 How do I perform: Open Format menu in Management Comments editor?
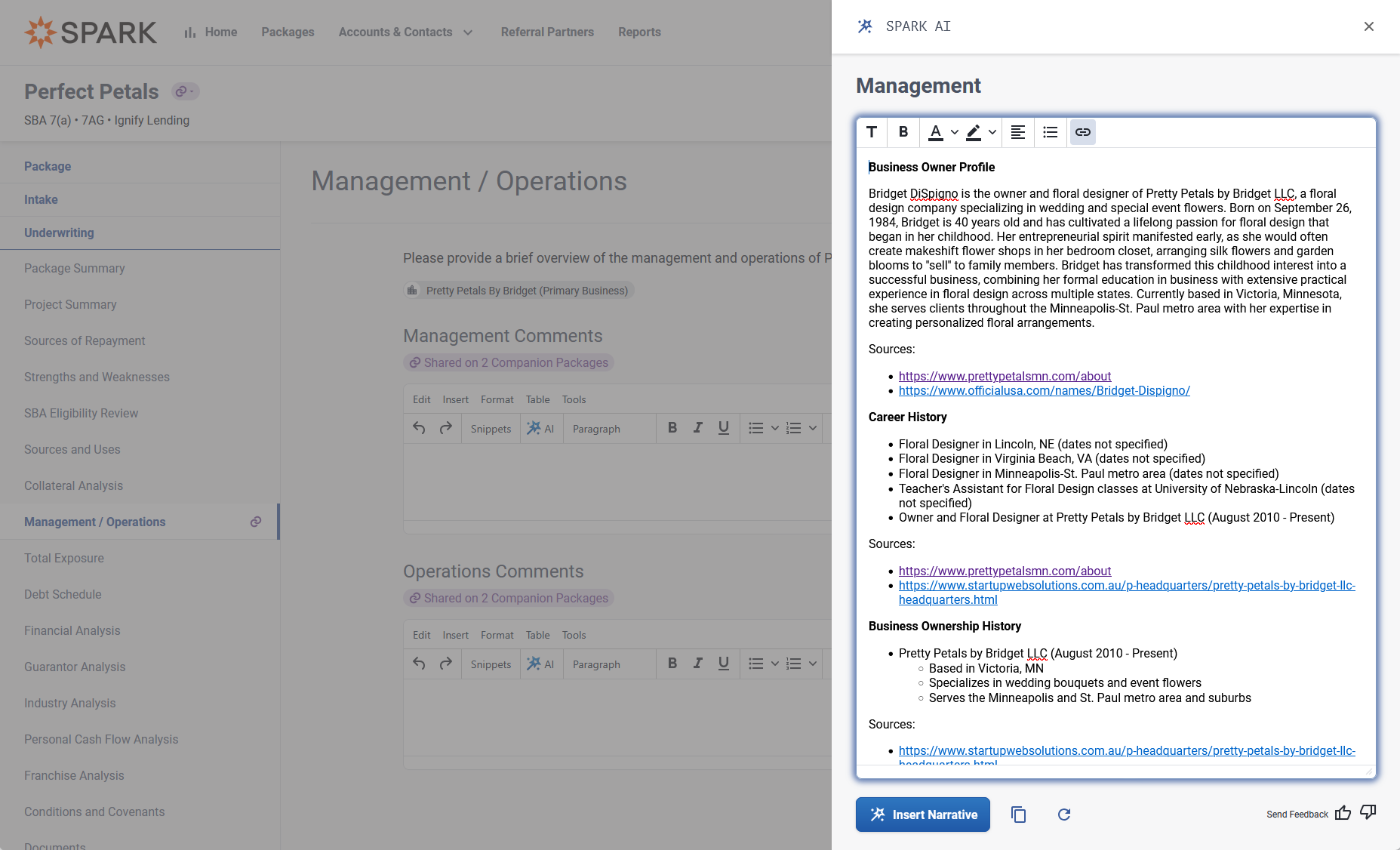coord(497,399)
